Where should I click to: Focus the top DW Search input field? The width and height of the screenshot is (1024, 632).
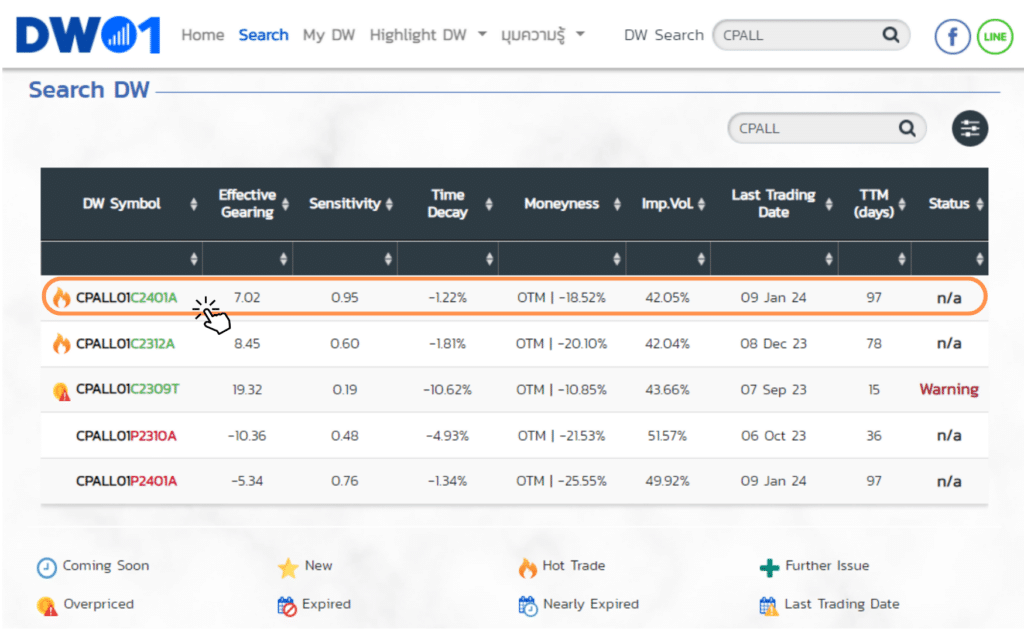coord(795,35)
